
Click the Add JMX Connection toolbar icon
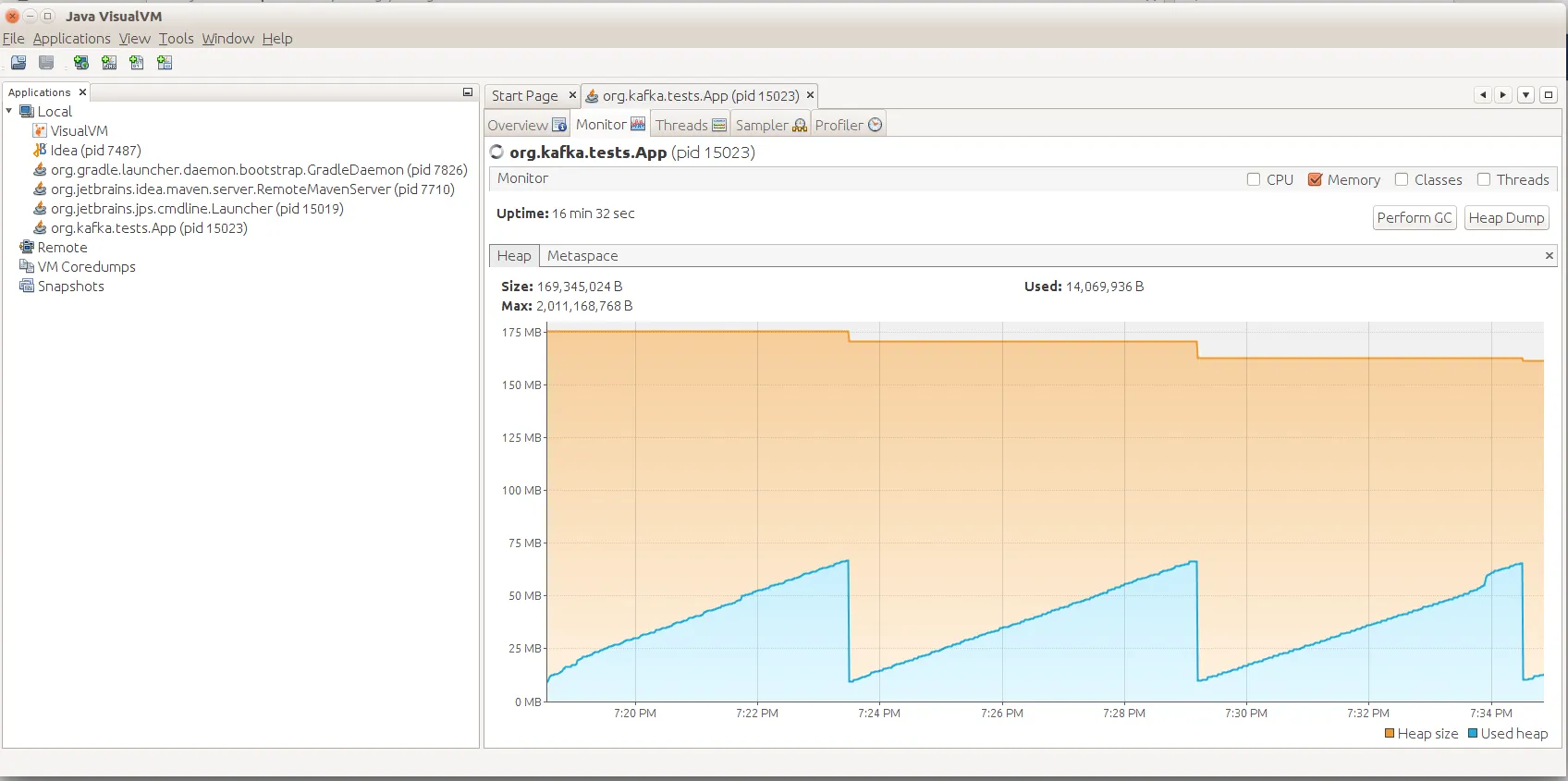pos(109,63)
